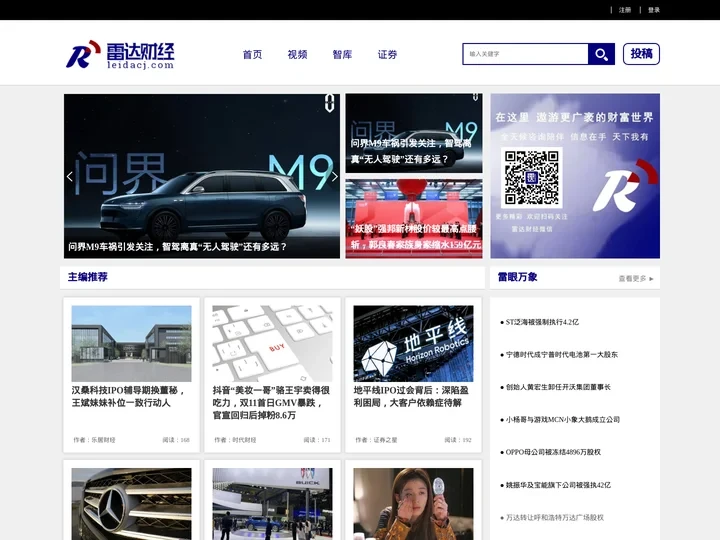Click author text 作者：证券之星

(x=376, y=440)
